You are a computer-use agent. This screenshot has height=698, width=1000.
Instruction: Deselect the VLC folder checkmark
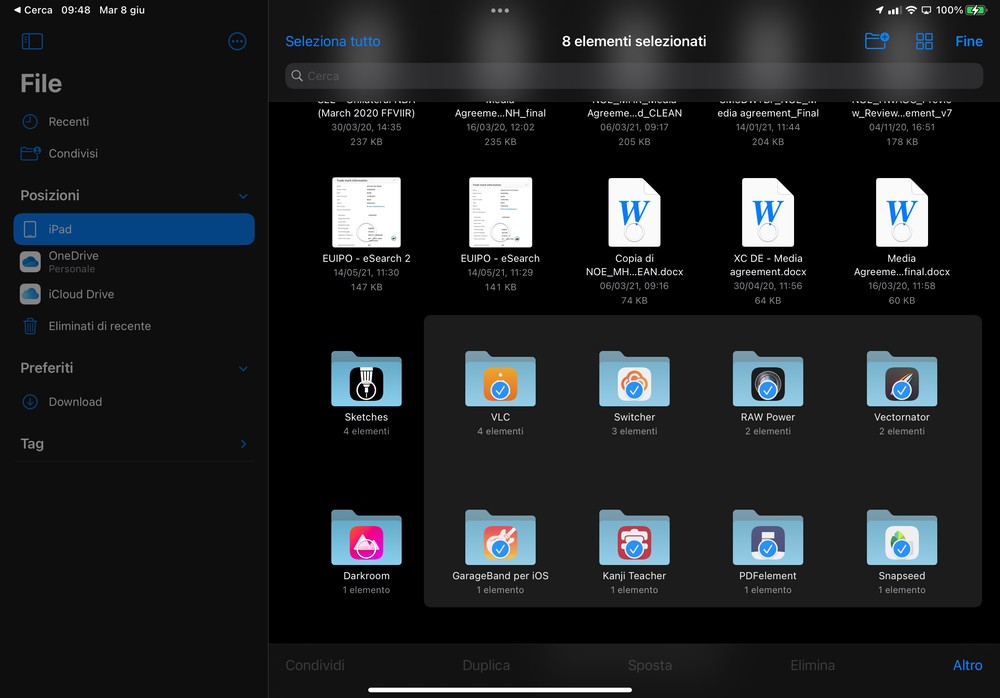tap(500, 389)
